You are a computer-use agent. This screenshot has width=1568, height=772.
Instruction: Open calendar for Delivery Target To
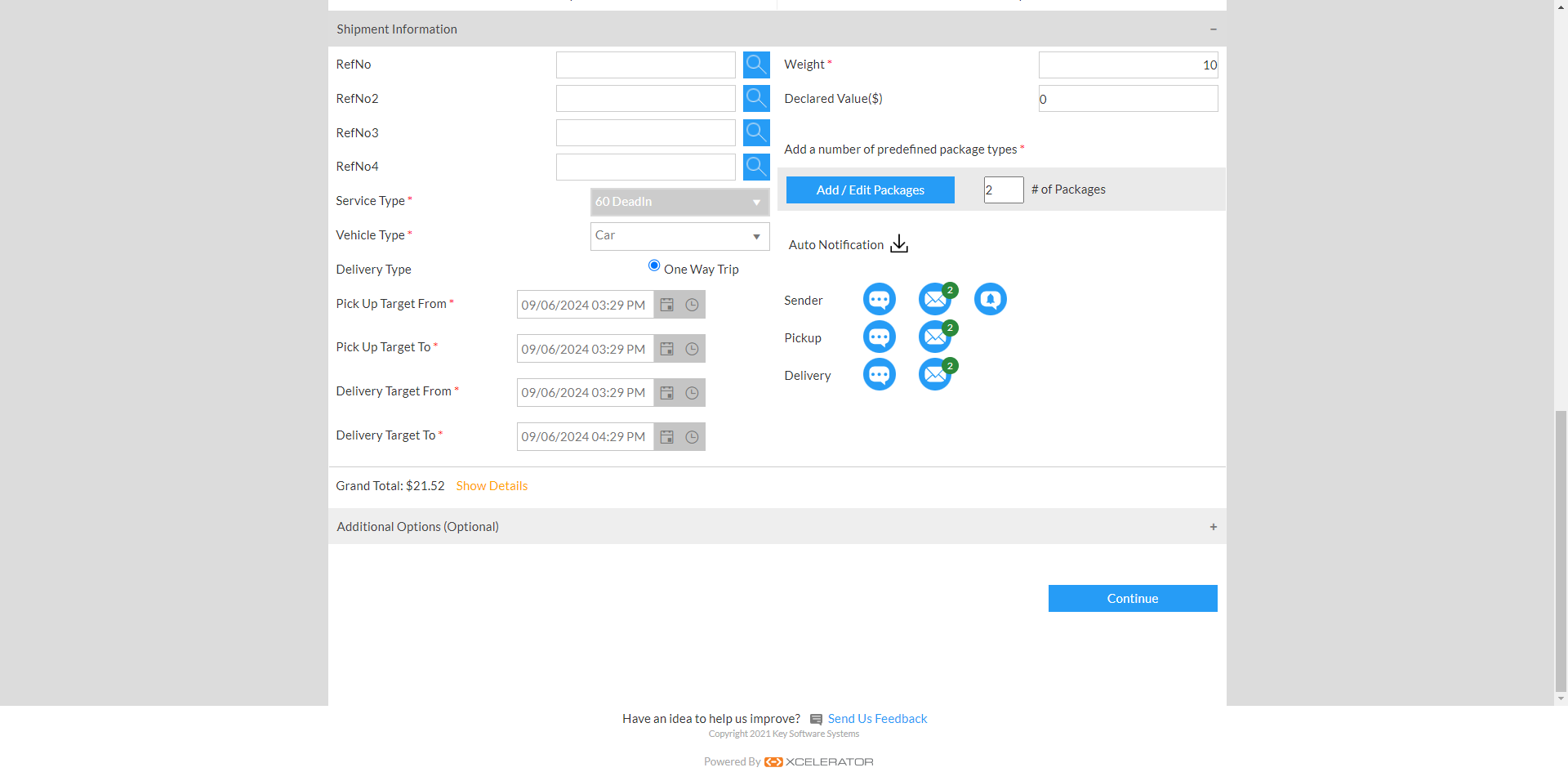(667, 437)
